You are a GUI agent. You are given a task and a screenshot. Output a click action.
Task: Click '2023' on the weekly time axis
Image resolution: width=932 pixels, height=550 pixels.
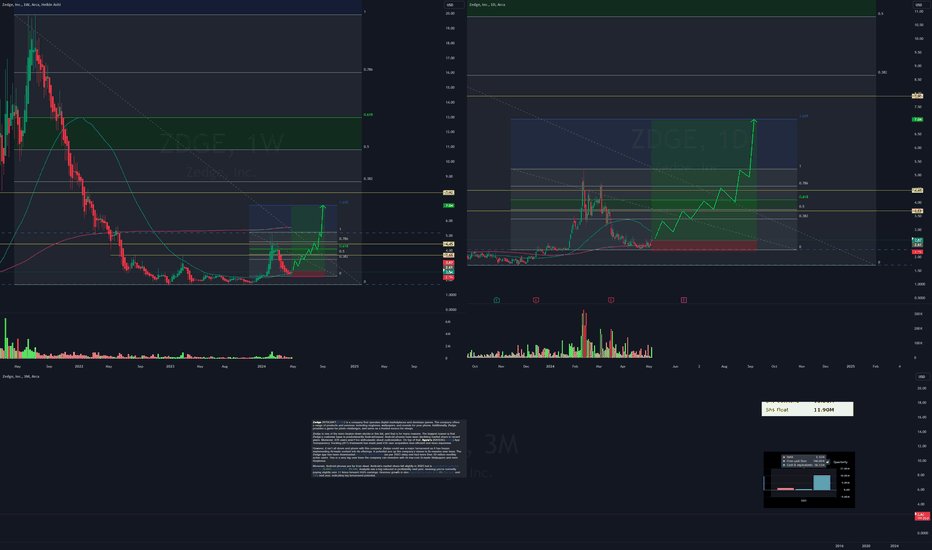point(170,366)
